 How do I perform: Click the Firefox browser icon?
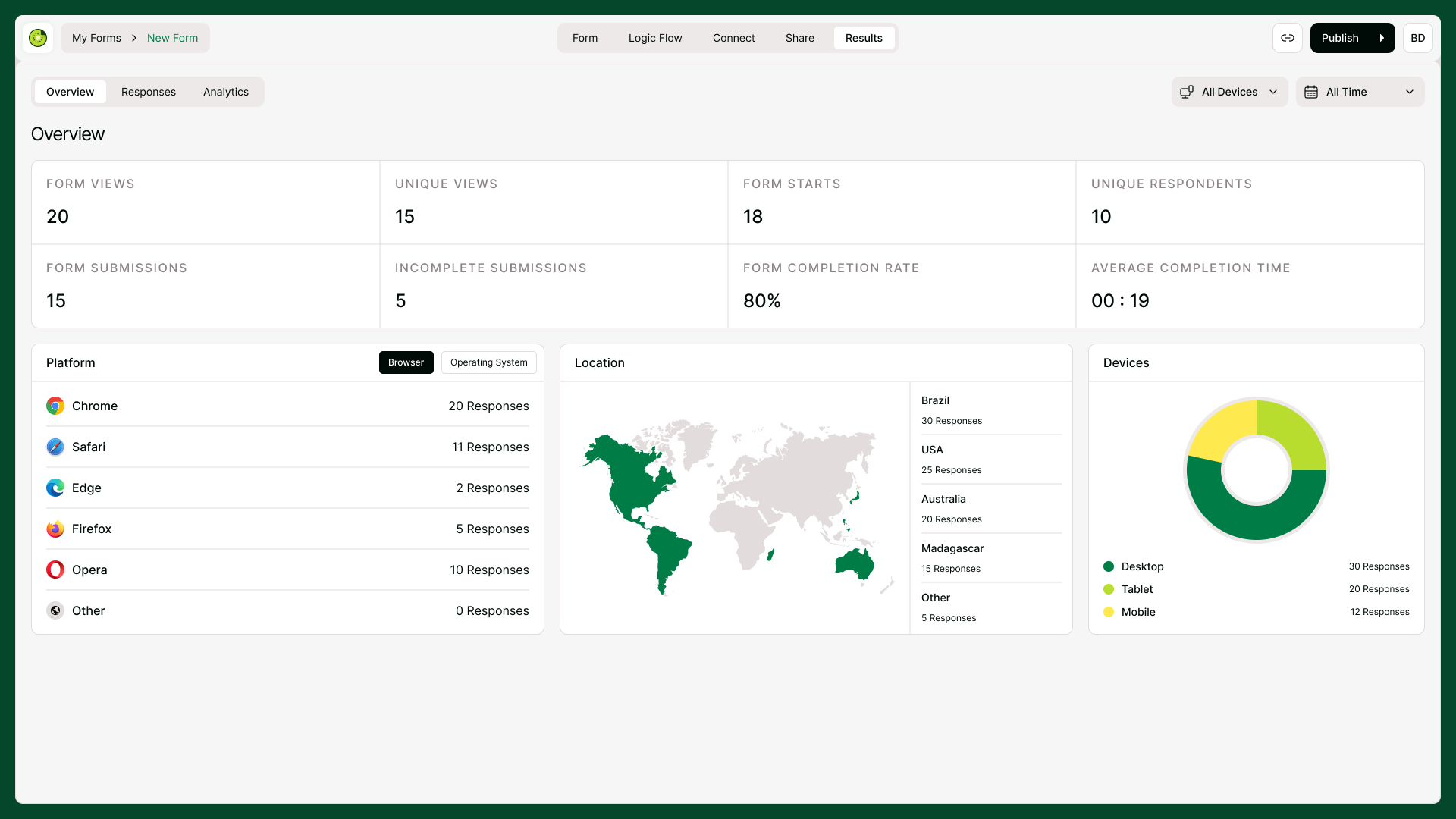[x=55, y=529]
